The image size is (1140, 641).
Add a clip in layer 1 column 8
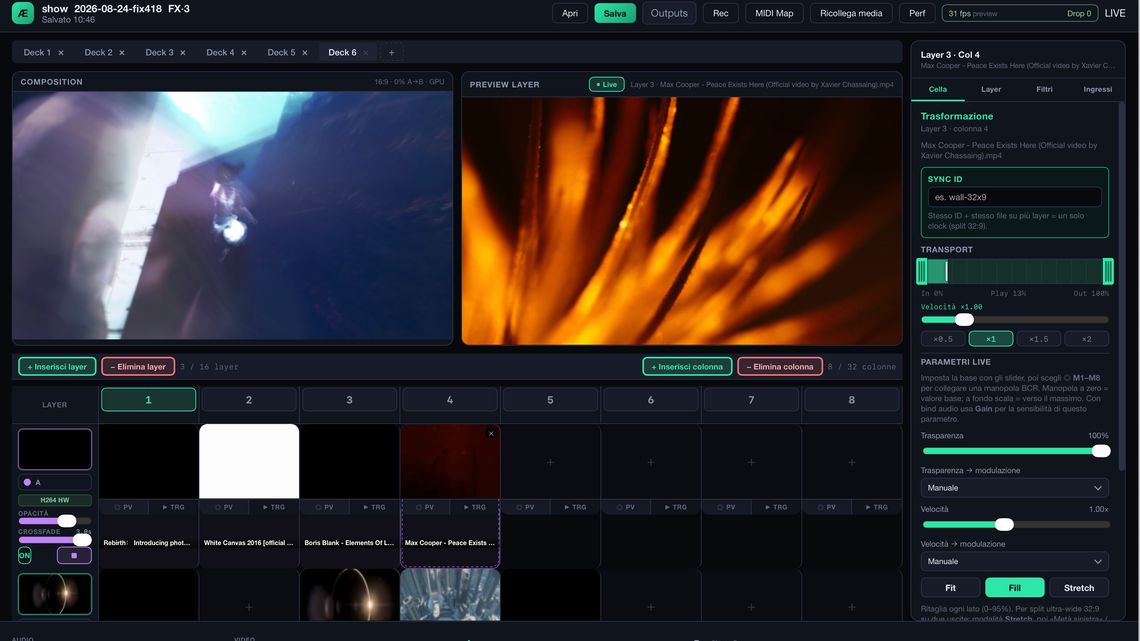pyautogui.click(x=851, y=462)
